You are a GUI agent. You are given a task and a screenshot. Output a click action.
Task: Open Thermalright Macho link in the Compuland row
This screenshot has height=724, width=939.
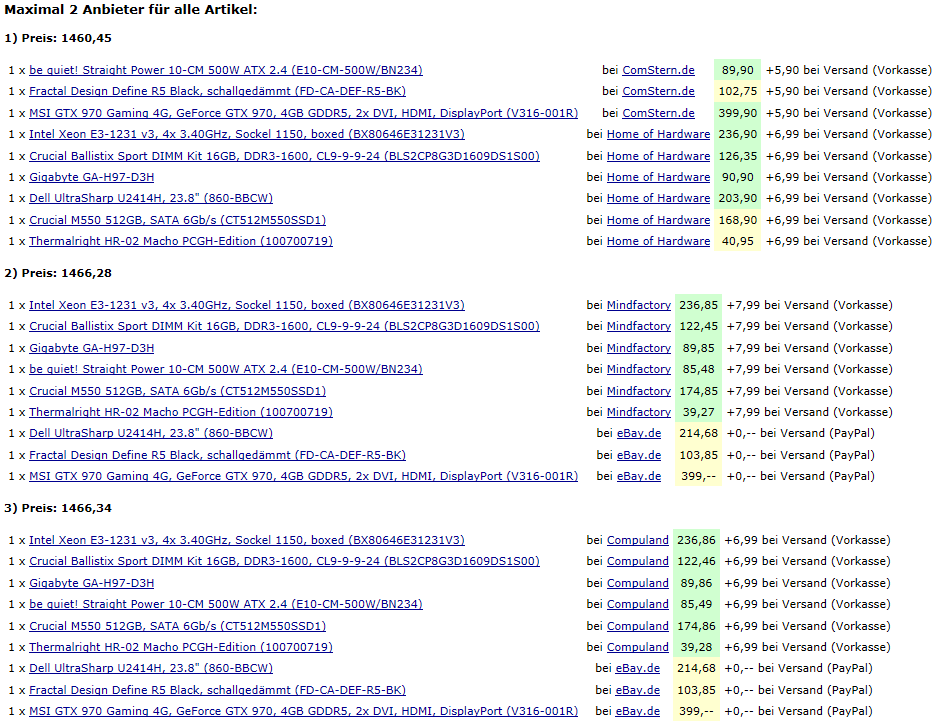click(181, 647)
